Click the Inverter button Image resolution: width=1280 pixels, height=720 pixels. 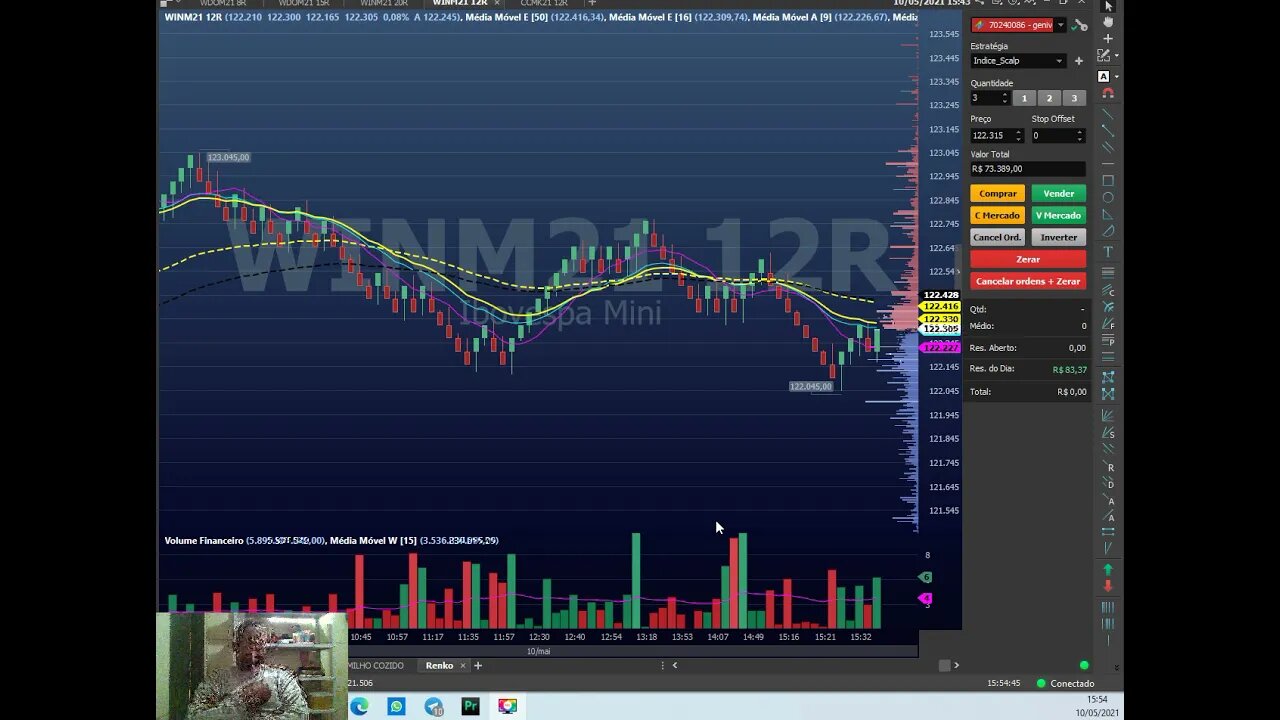click(1058, 237)
